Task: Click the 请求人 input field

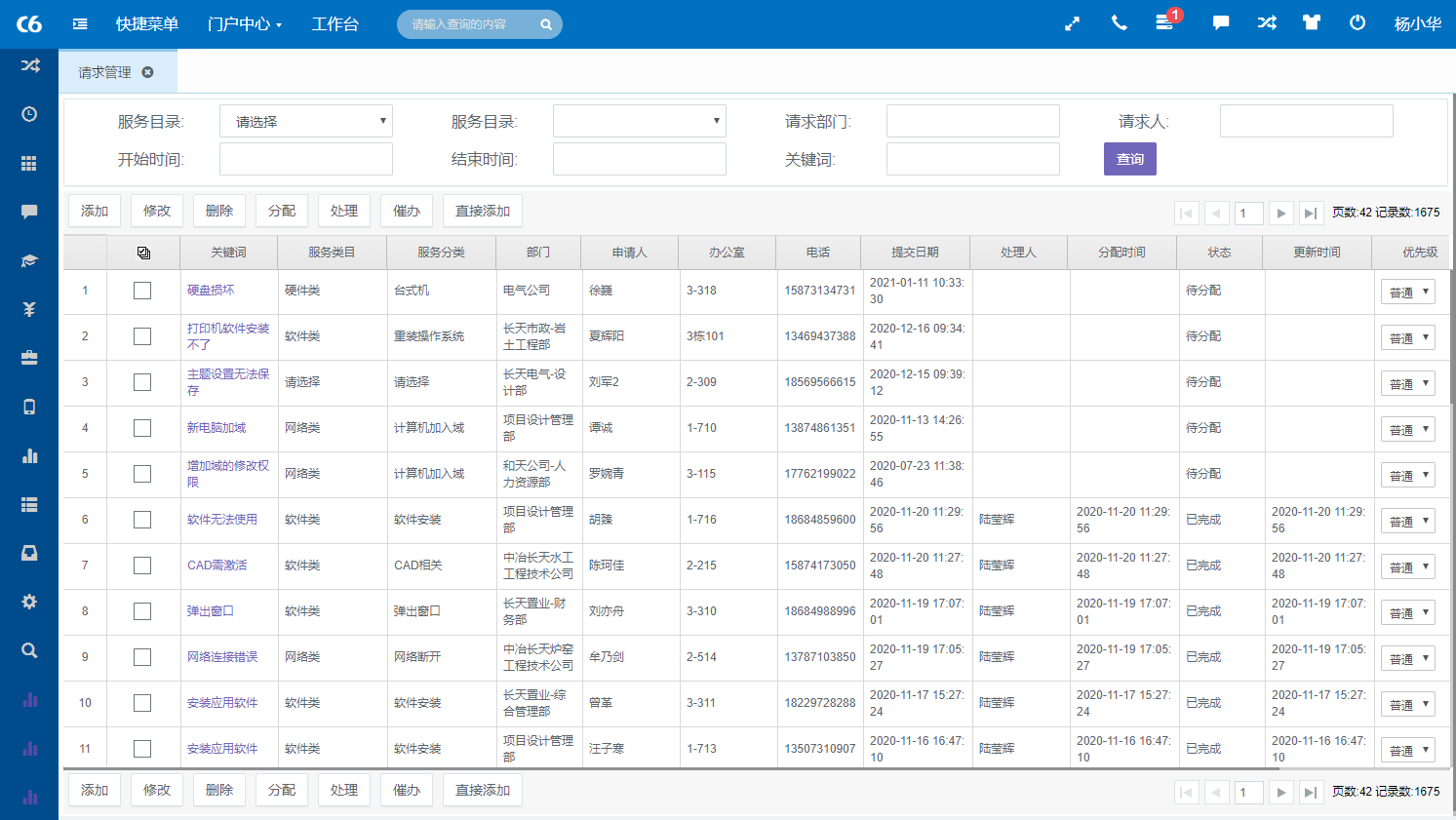Action: 1306,121
